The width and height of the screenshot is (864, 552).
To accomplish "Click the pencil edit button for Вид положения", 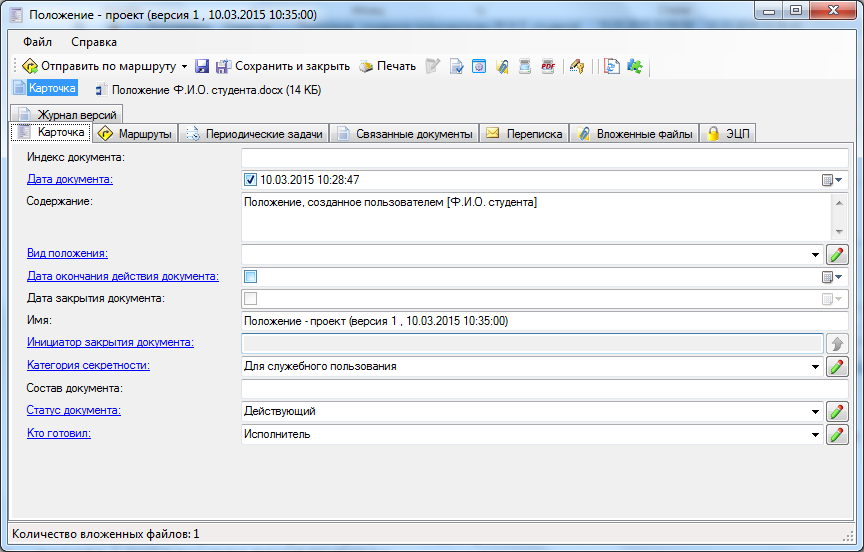I will point(837,255).
